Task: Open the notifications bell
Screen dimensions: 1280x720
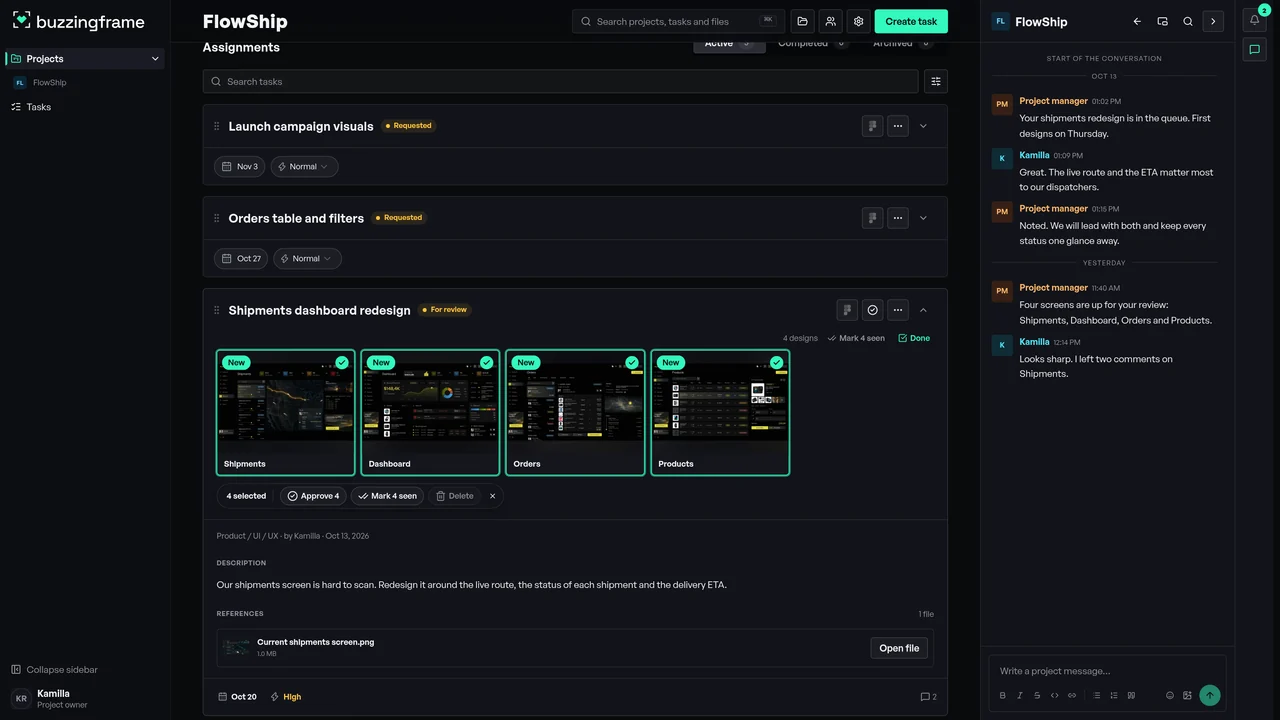Action: coord(1255,20)
